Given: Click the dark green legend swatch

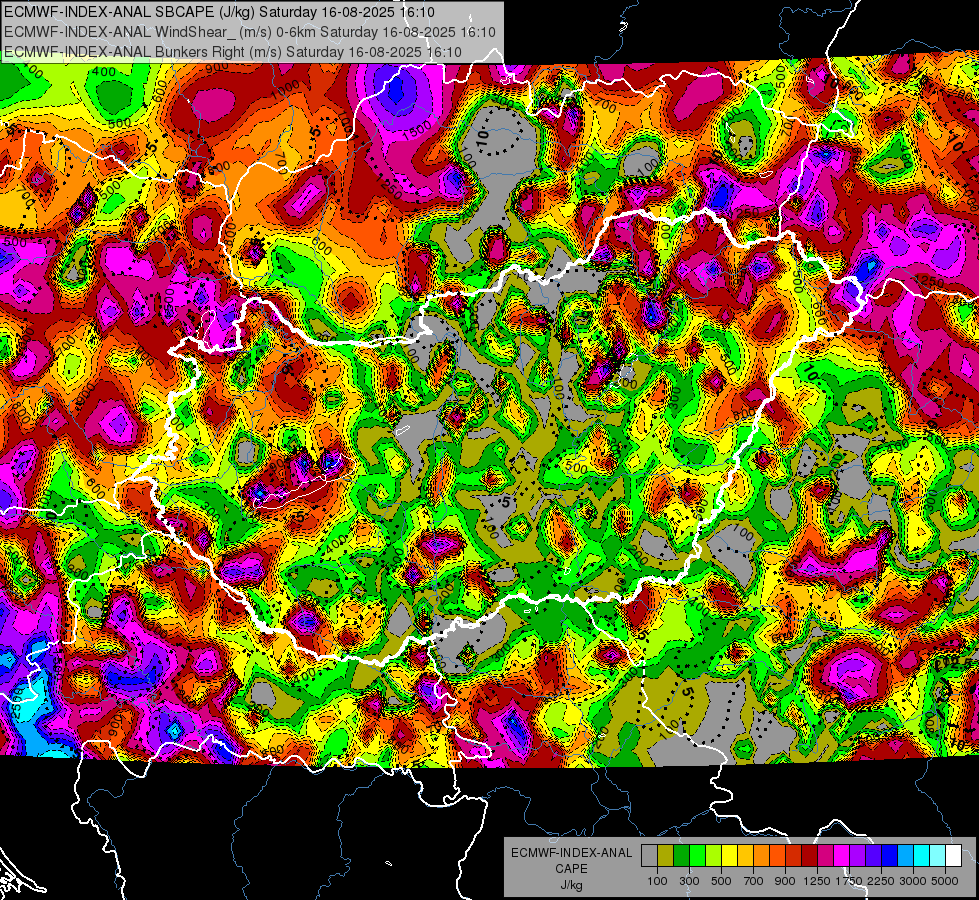Looking at the screenshot, I should coord(681,856).
